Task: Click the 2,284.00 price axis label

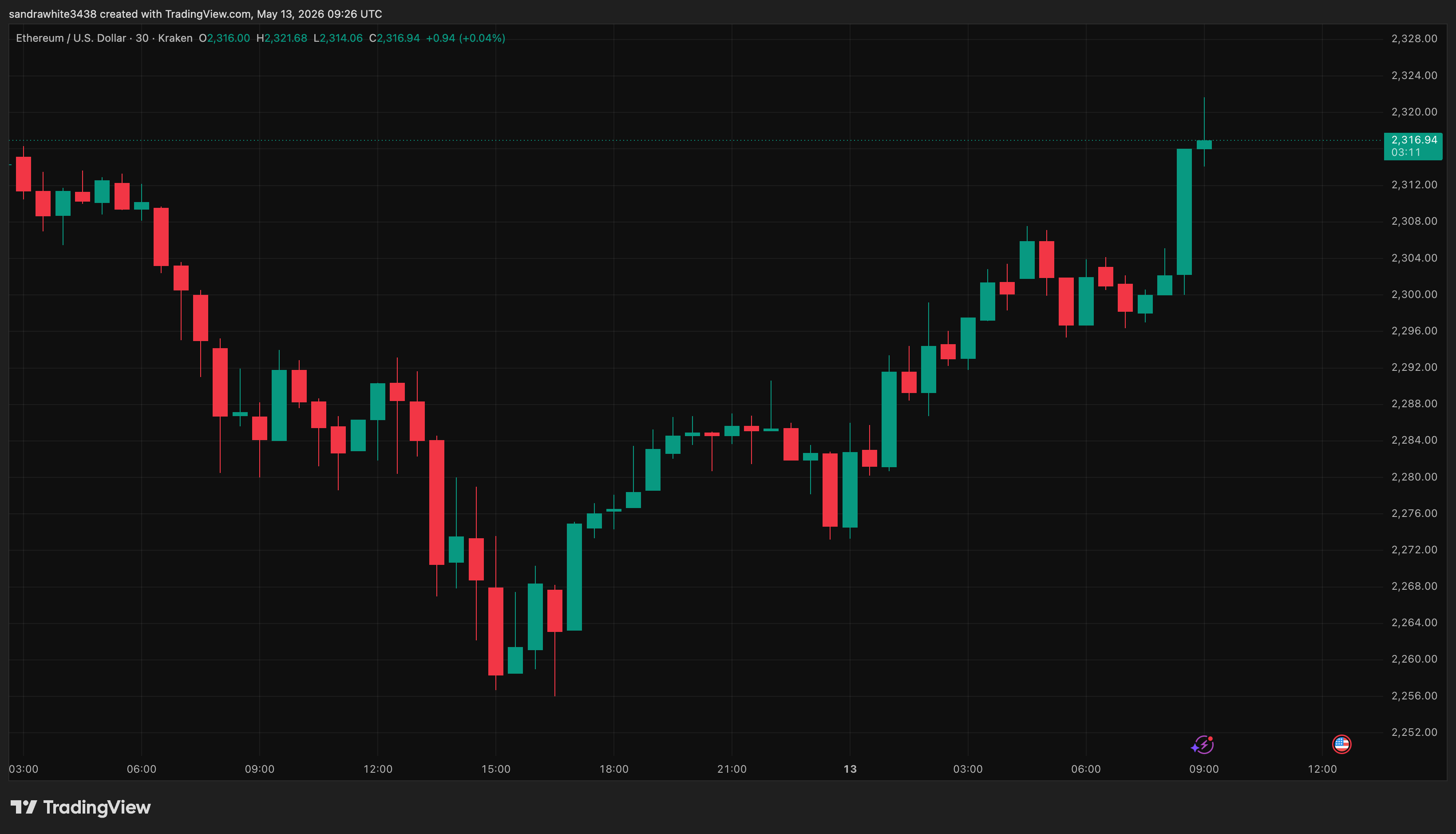Action: tap(1414, 440)
